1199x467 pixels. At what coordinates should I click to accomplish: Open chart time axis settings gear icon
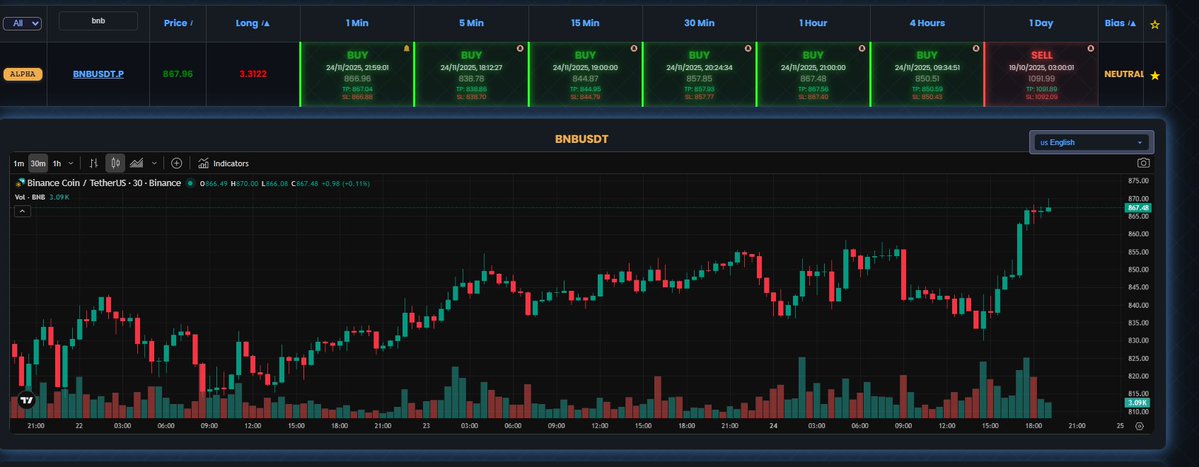click(1139, 426)
